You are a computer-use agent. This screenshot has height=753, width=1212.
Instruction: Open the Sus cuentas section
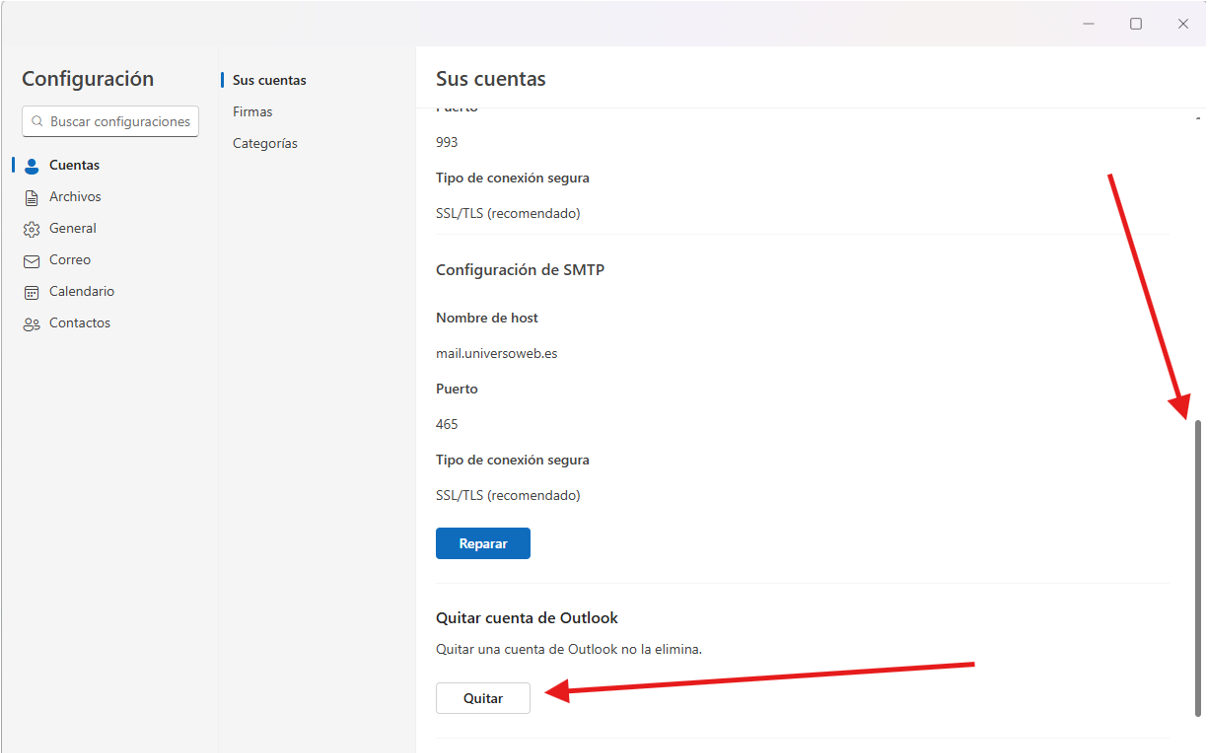click(269, 80)
